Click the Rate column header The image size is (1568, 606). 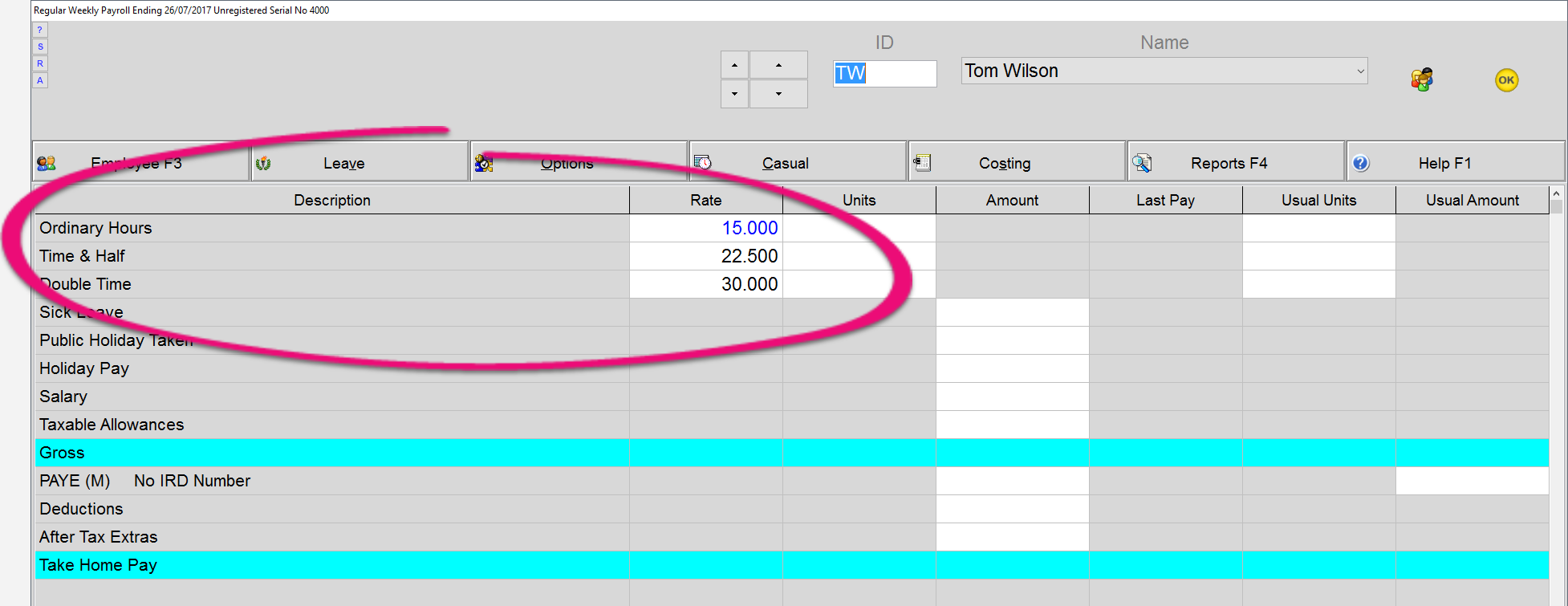[x=706, y=200]
